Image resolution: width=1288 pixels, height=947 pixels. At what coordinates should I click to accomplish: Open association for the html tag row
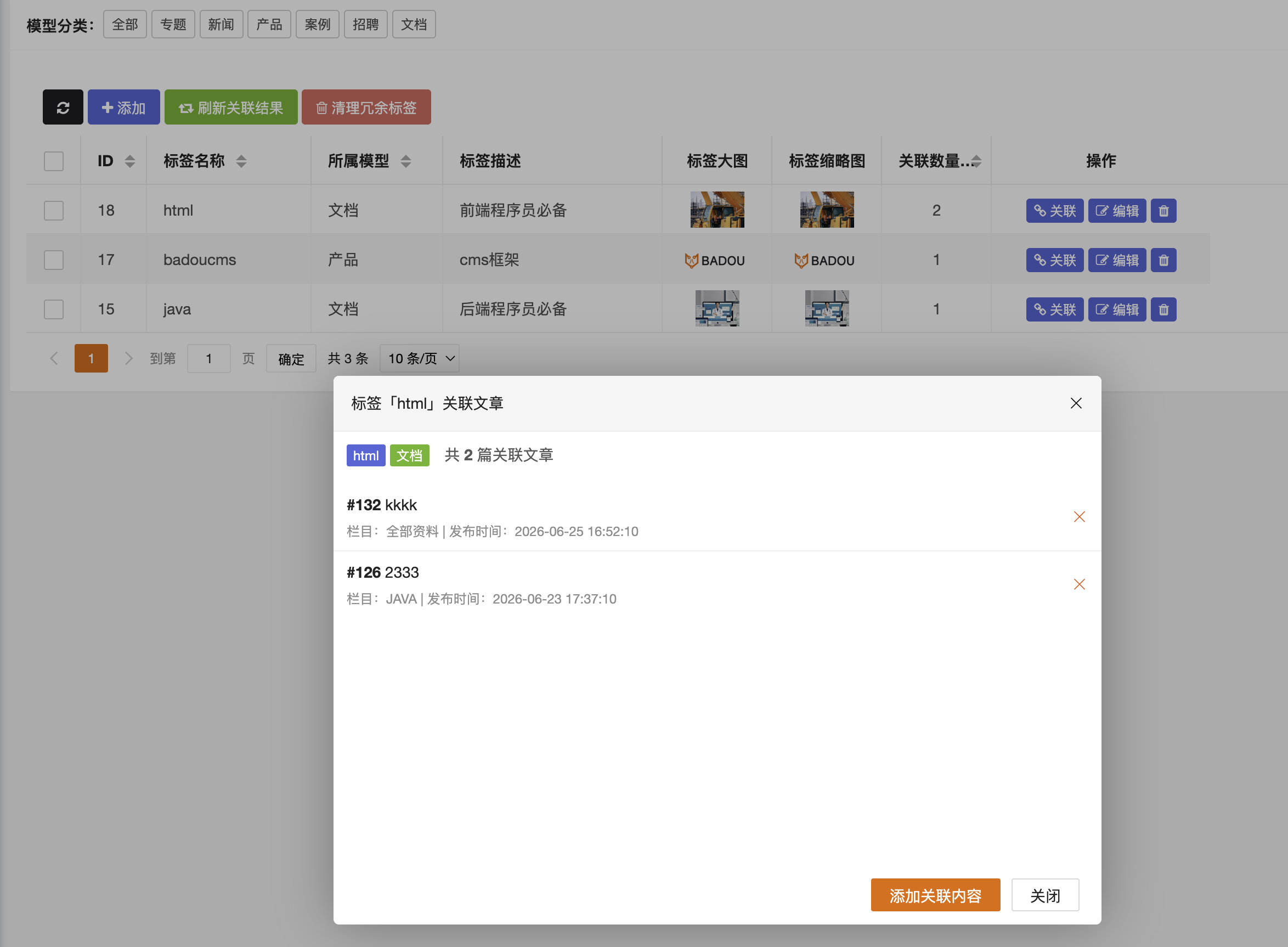[1054, 211]
